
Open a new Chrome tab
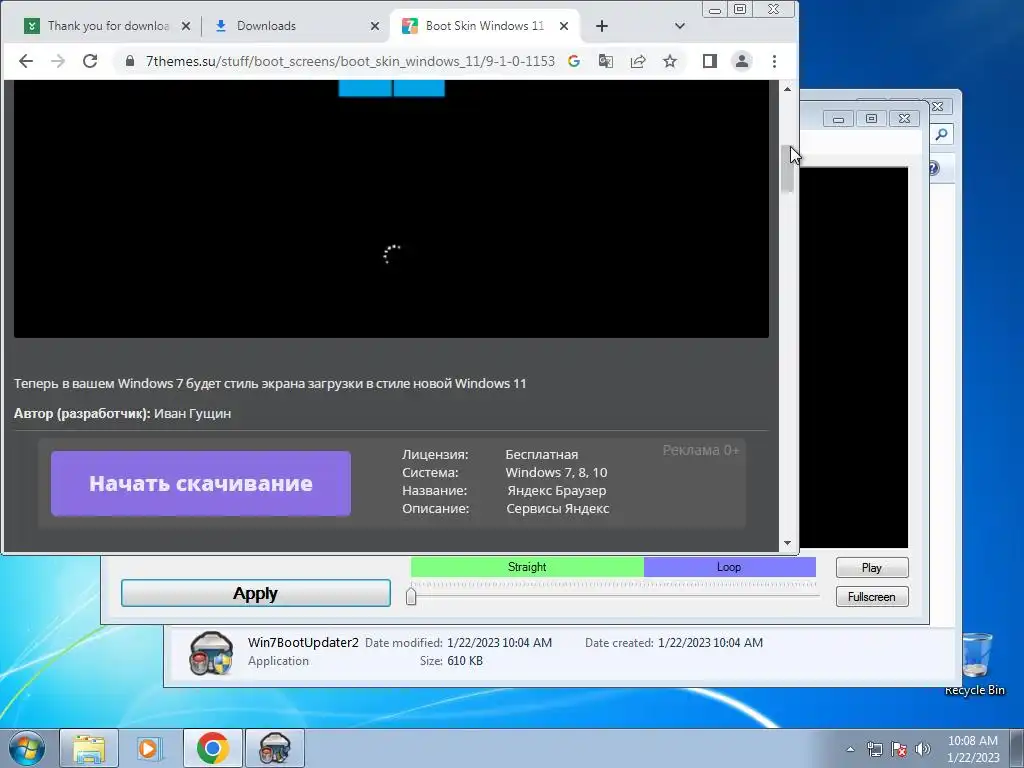602,26
